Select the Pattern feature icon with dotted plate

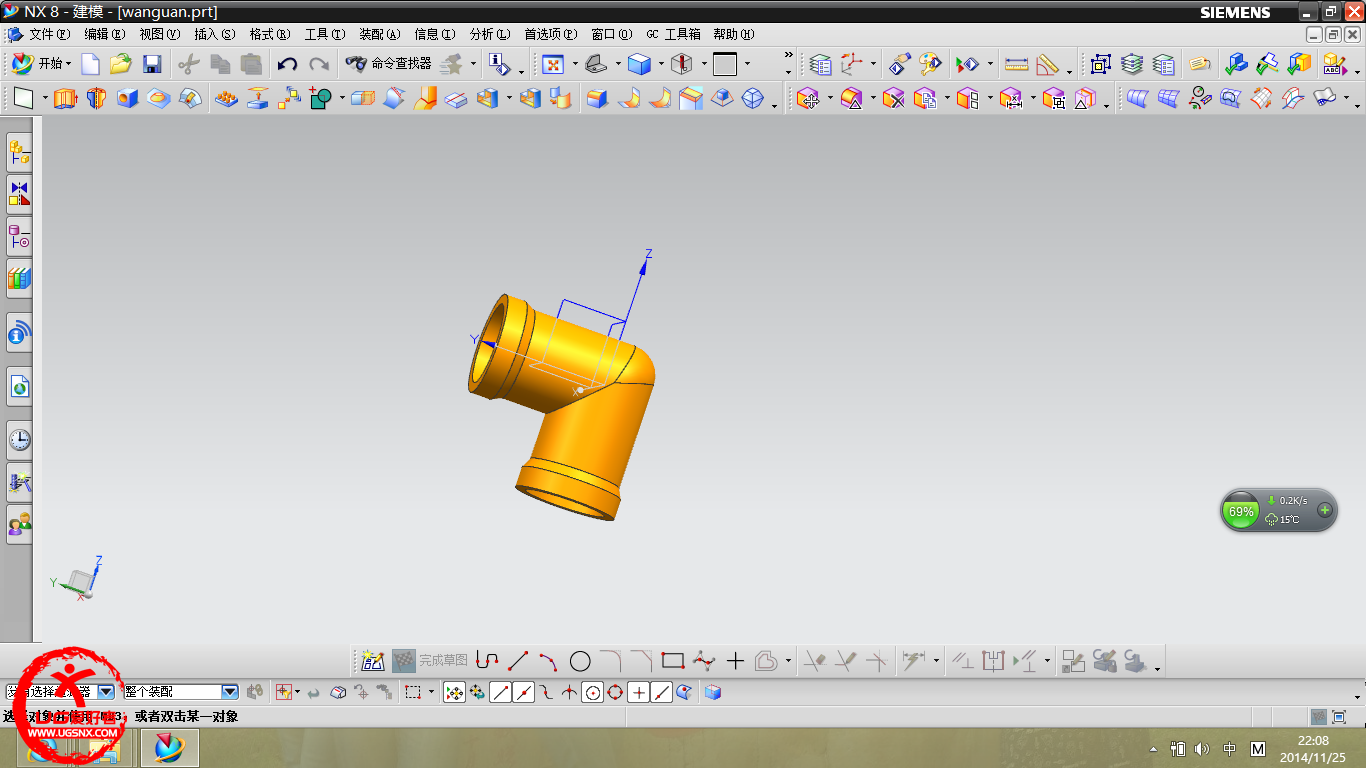pos(227,98)
